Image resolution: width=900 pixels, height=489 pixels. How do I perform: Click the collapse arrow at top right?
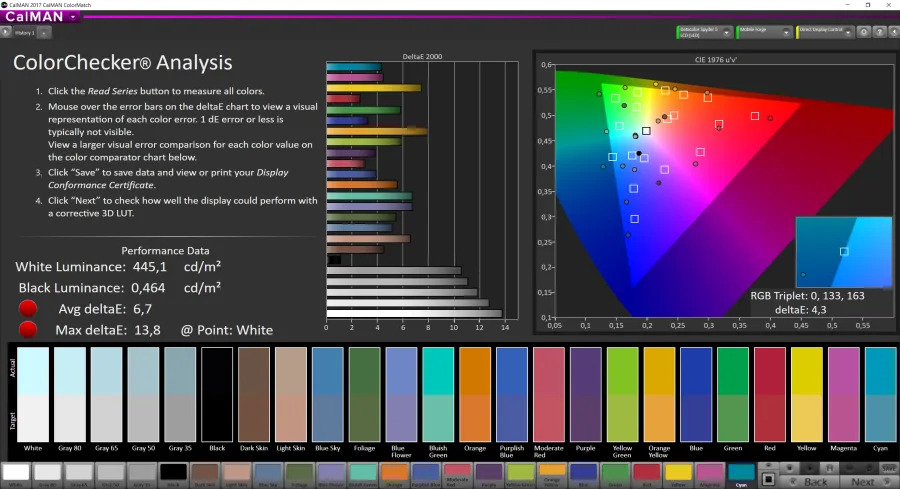coord(894,32)
